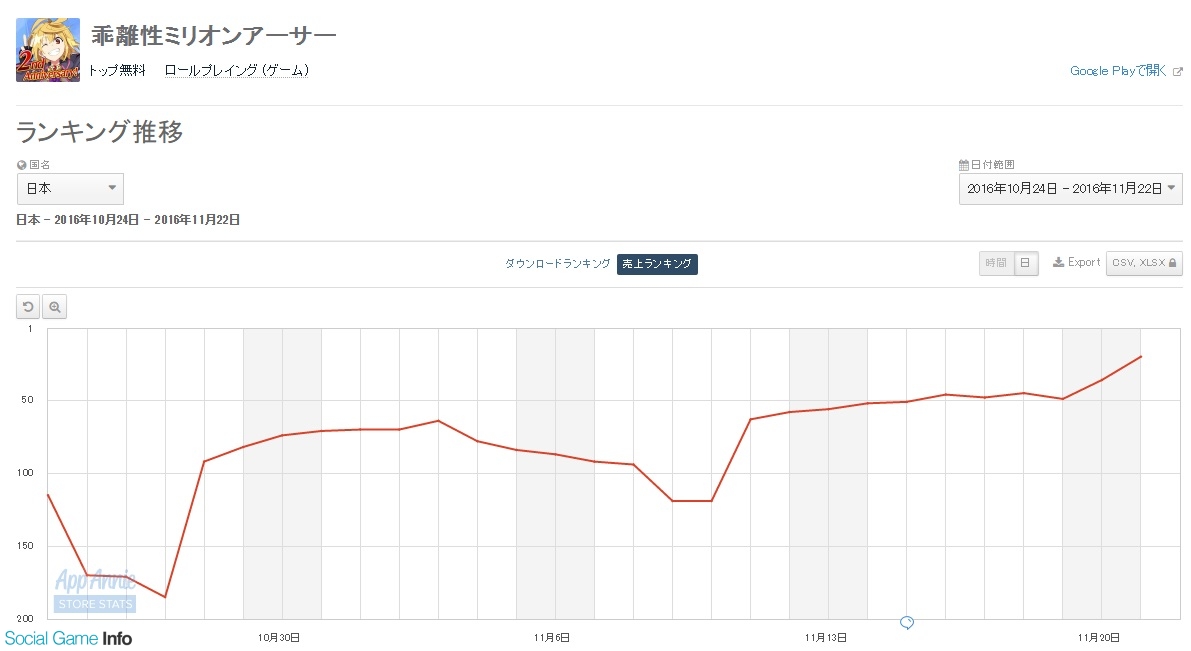Open the Google Playで開く link
This screenshot has width=1191, height=651.
1118,71
